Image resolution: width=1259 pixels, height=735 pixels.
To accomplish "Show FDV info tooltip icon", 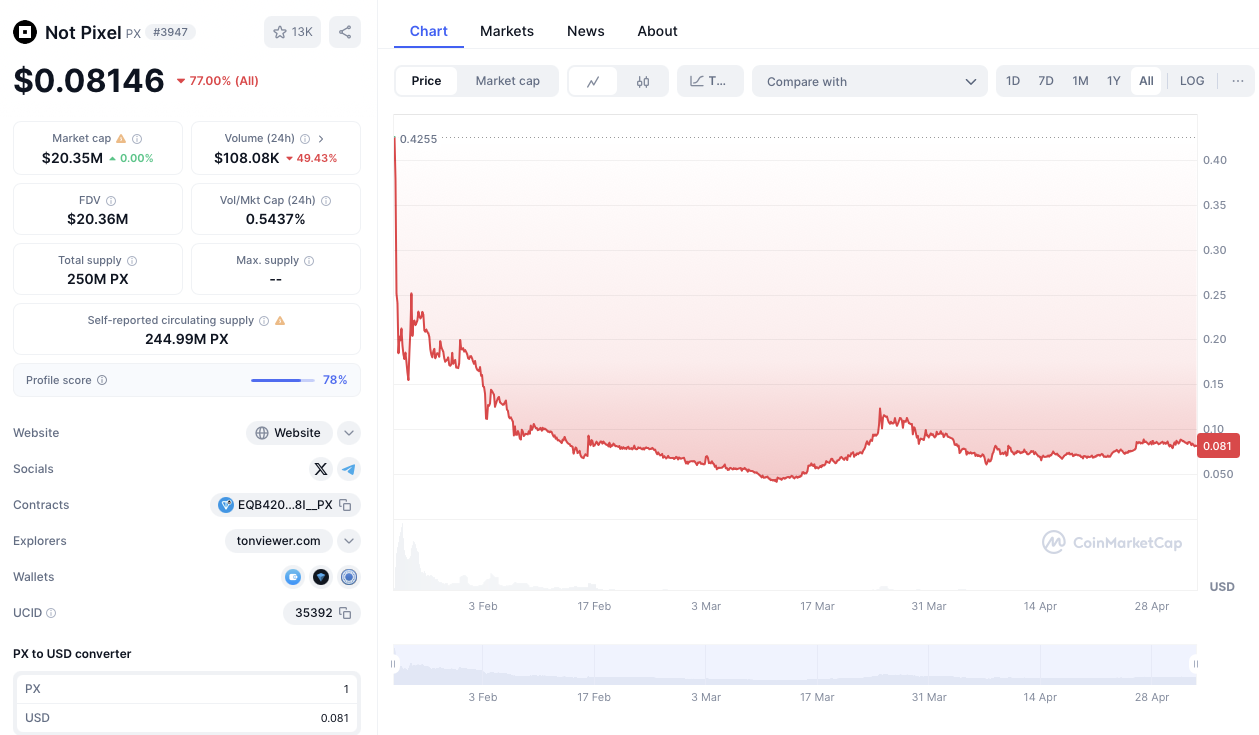I will (111, 201).
